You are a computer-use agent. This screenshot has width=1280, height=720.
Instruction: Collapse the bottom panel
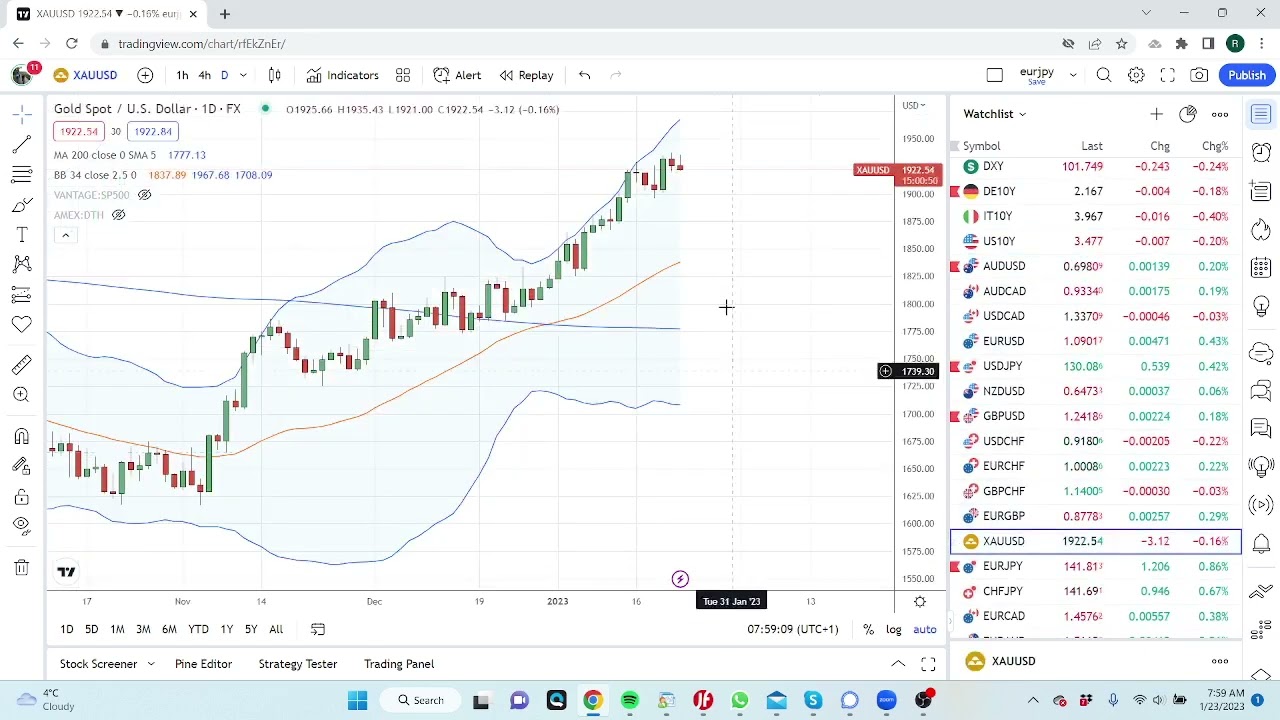click(x=898, y=664)
